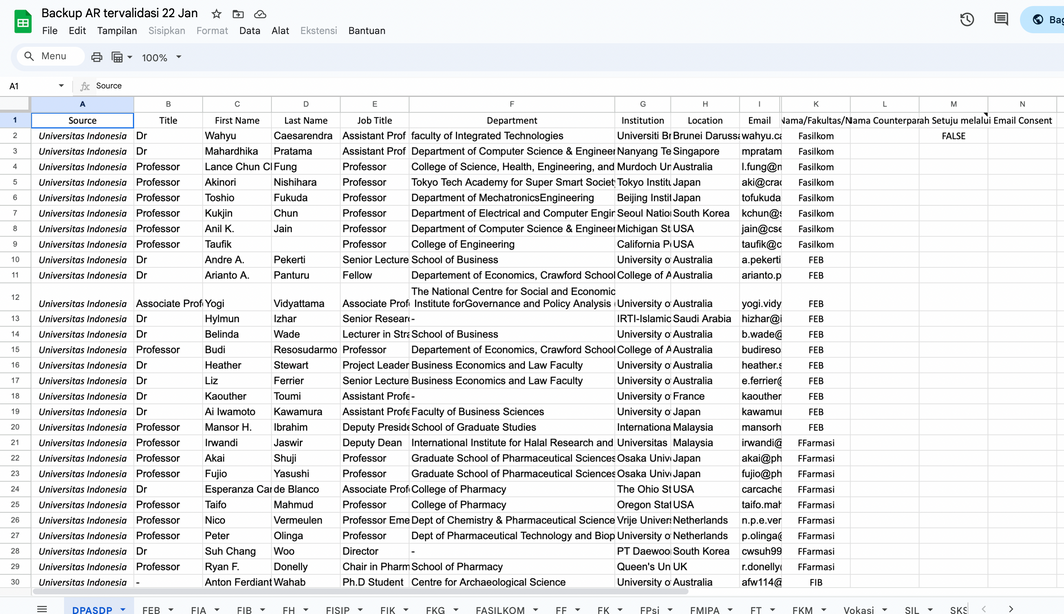
Task: Open the Data menu
Action: pyautogui.click(x=249, y=31)
